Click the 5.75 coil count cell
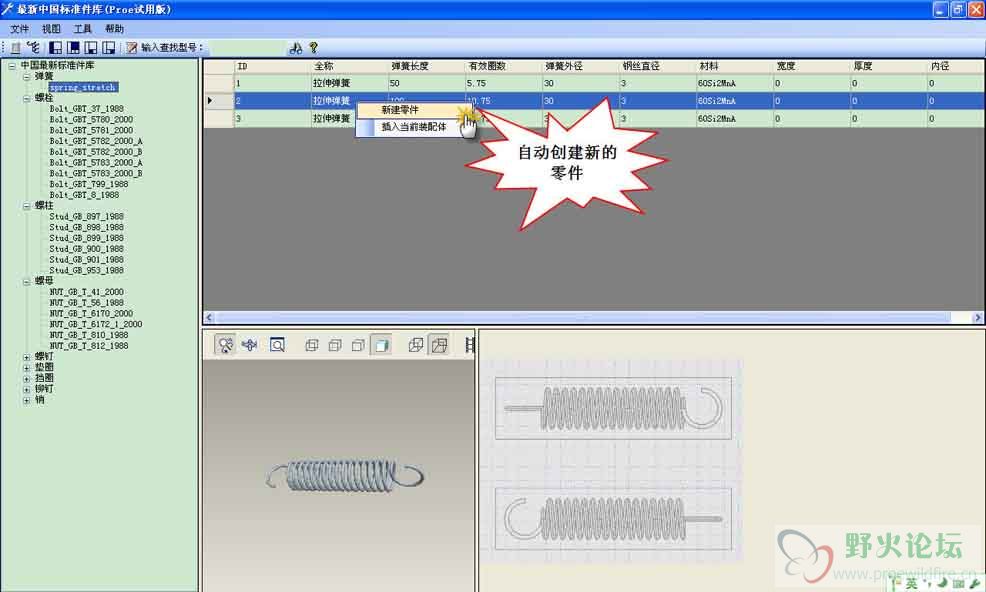986x592 pixels. [x=504, y=83]
